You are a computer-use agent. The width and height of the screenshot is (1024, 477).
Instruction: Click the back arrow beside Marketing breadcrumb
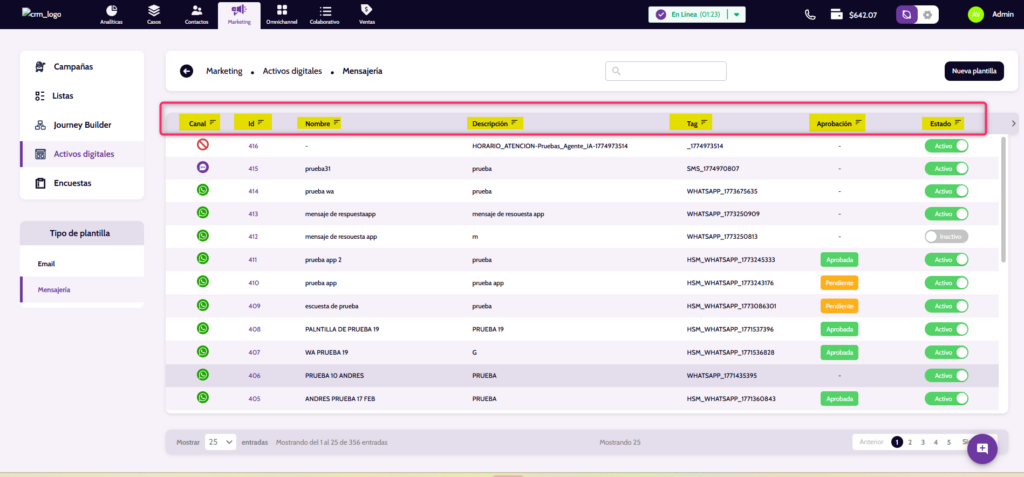[x=186, y=71]
